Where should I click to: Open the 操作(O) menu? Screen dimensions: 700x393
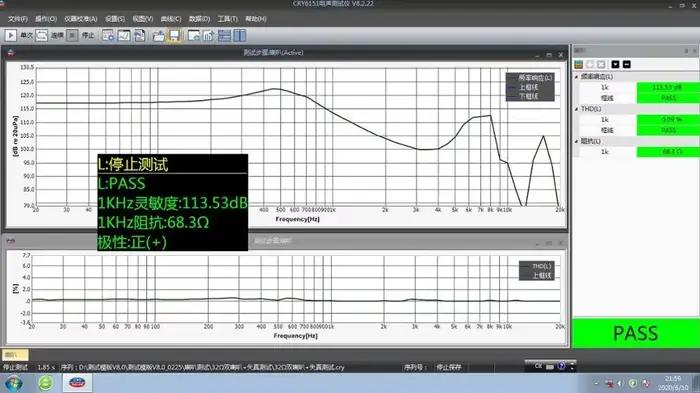tap(46, 19)
